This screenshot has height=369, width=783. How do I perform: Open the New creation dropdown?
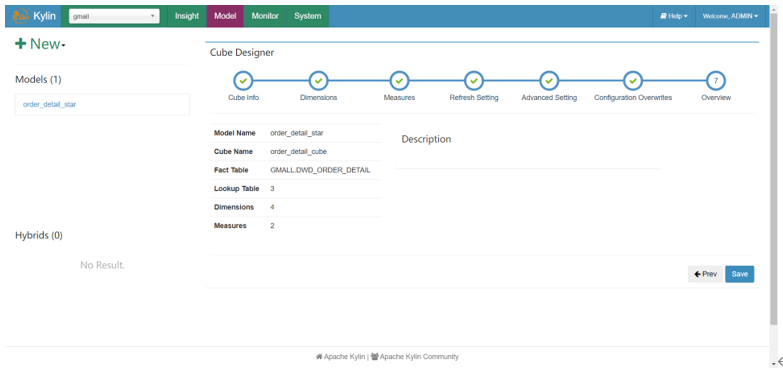(x=40, y=44)
